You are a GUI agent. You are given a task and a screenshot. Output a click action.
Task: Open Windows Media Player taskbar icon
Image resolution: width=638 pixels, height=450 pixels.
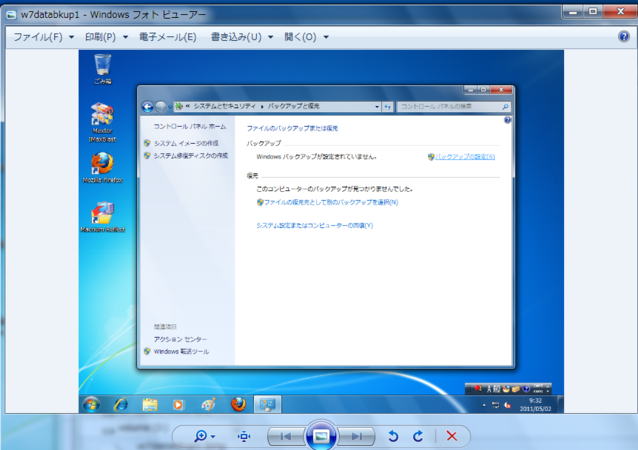178,405
